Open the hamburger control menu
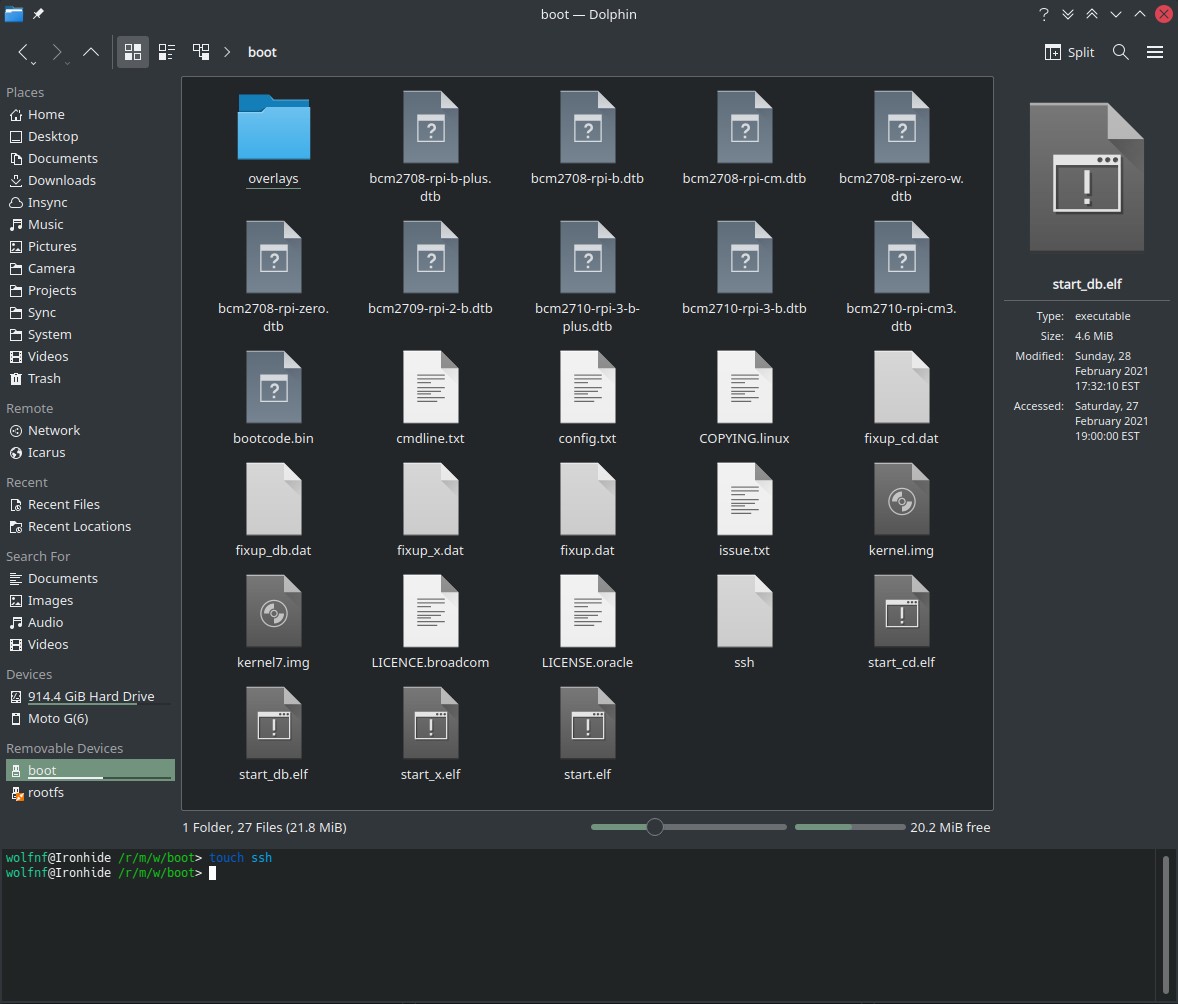 pos(1155,52)
